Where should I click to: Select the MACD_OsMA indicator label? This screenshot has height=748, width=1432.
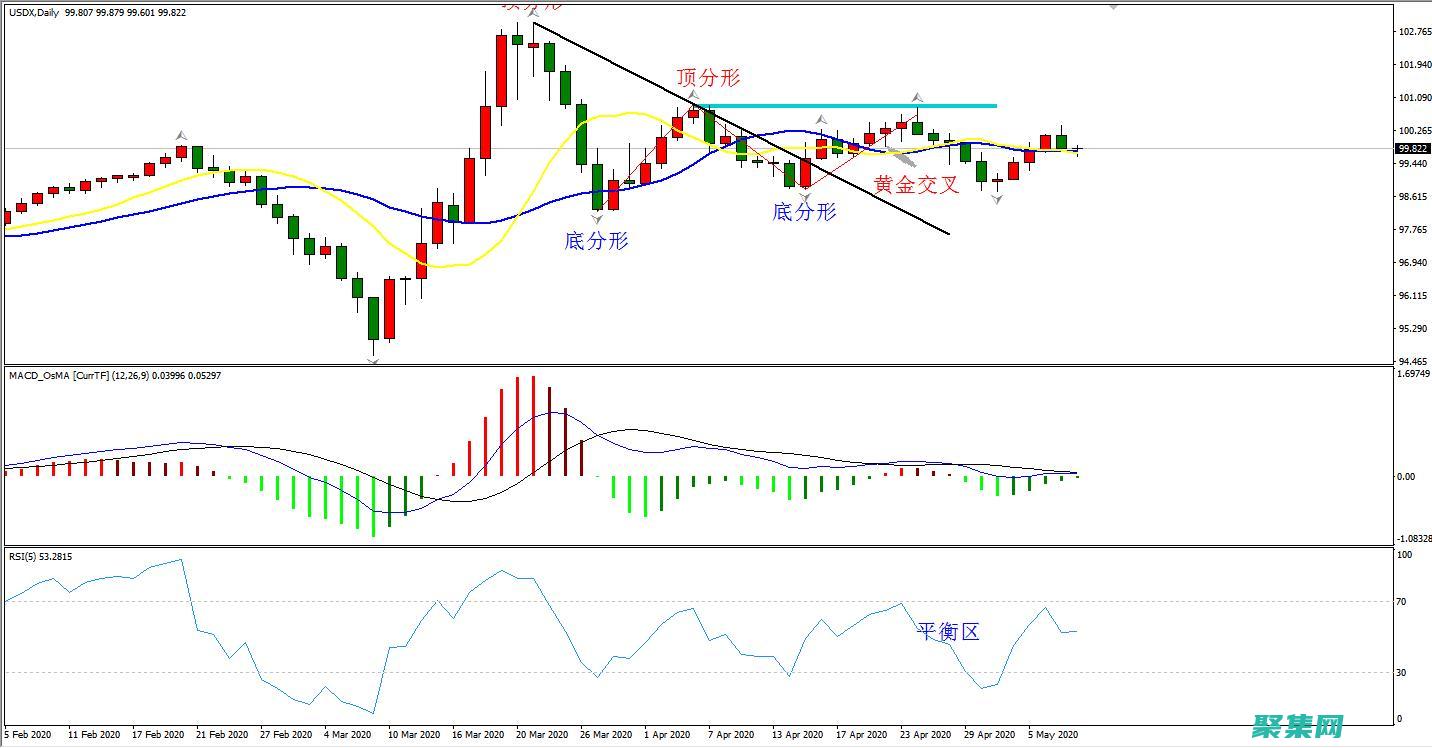40,375
